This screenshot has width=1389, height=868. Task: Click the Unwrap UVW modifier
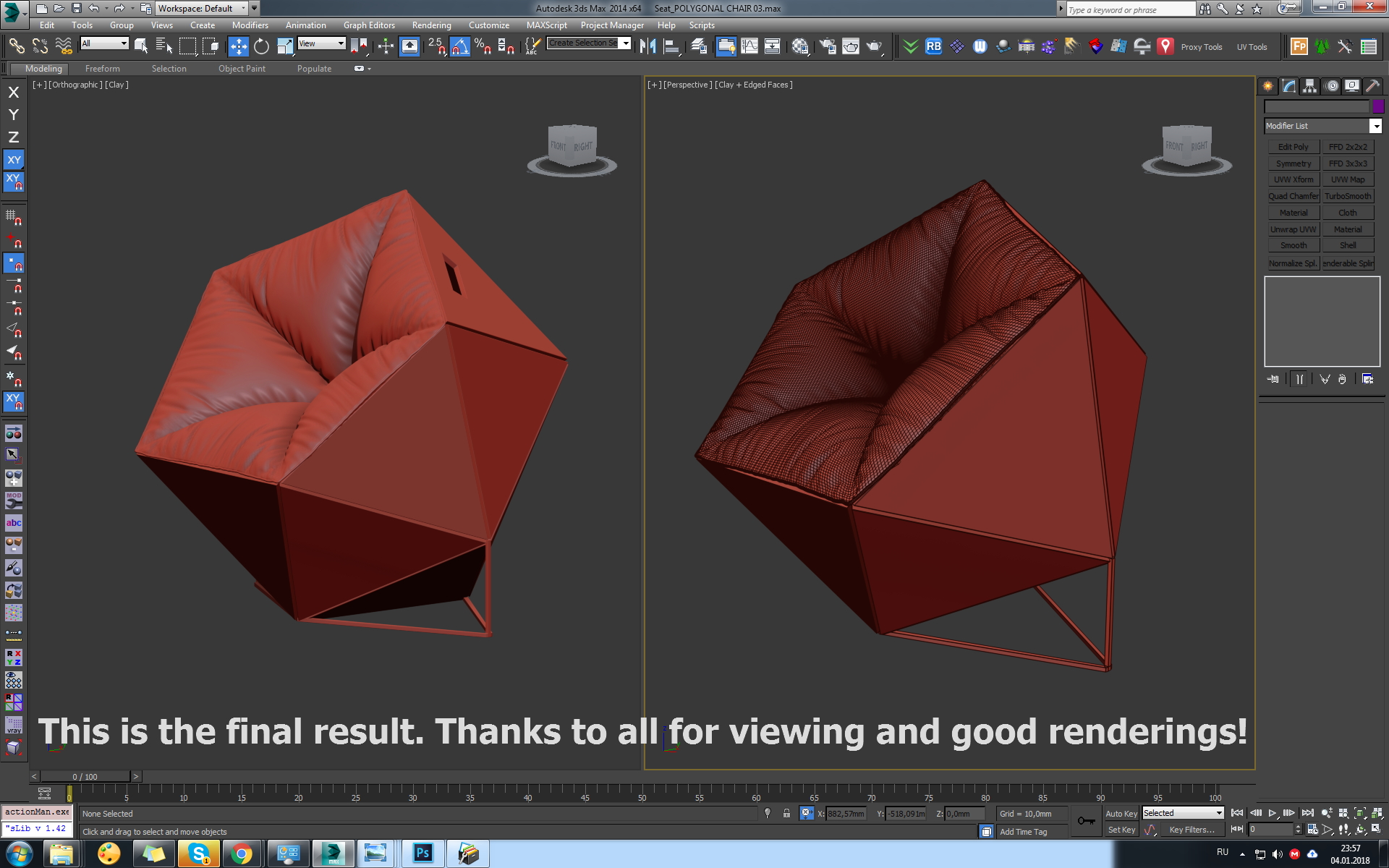[1293, 229]
